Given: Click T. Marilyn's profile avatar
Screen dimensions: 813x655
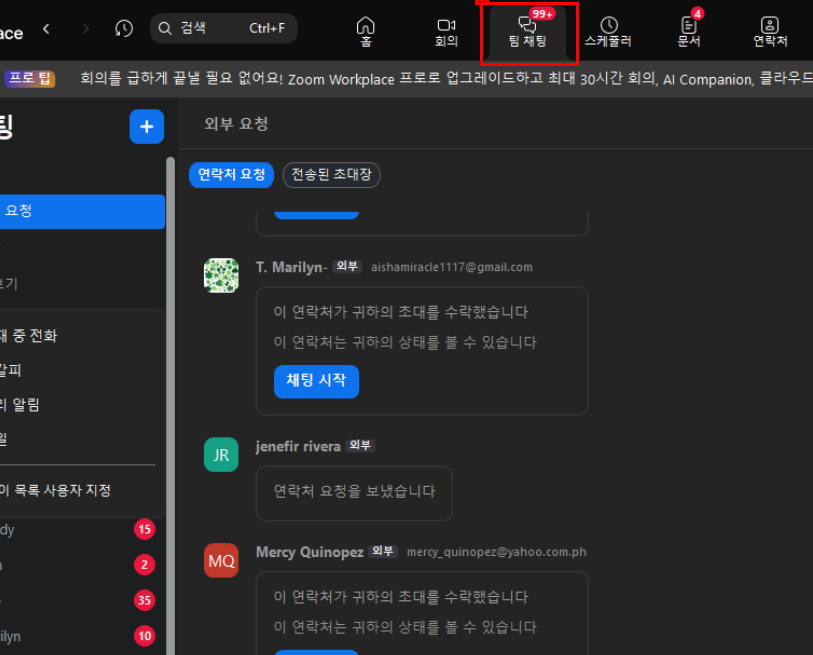Looking at the screenshot, I should tap(221, 275).
